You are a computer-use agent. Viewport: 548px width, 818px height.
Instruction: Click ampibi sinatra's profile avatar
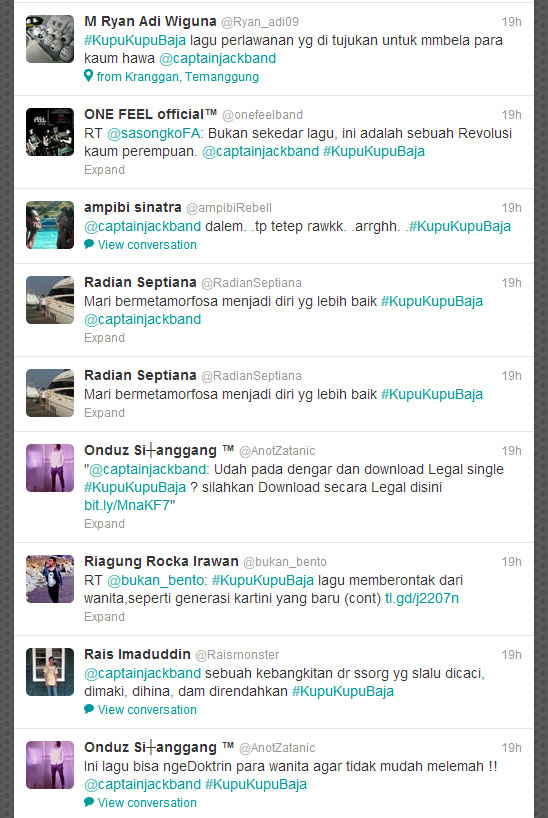coord(50,225)
